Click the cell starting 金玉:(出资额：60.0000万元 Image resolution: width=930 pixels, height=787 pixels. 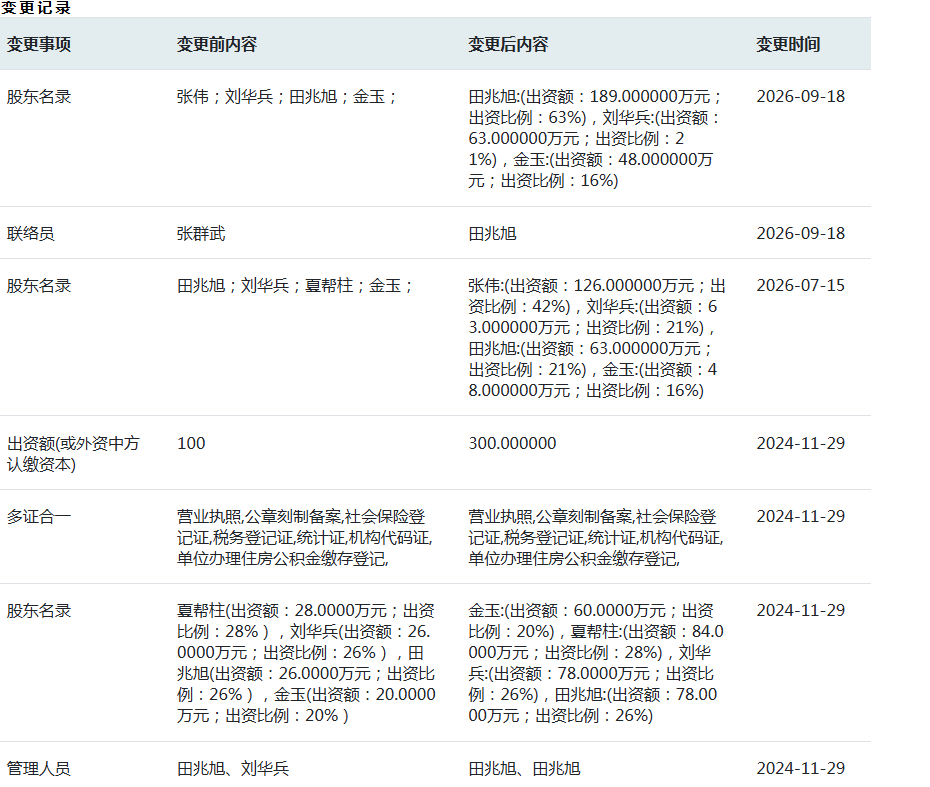(596, 663)
